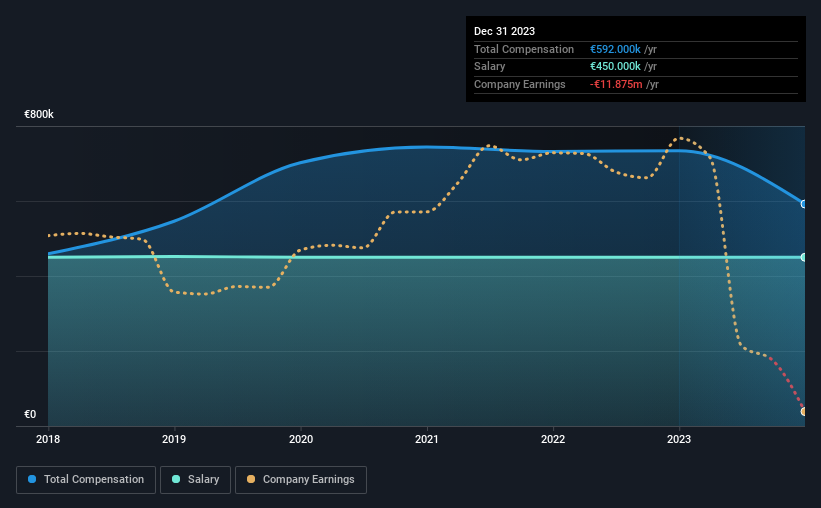Click the 2018 x-axis label
821x508 pixels.
click(48, 439)
